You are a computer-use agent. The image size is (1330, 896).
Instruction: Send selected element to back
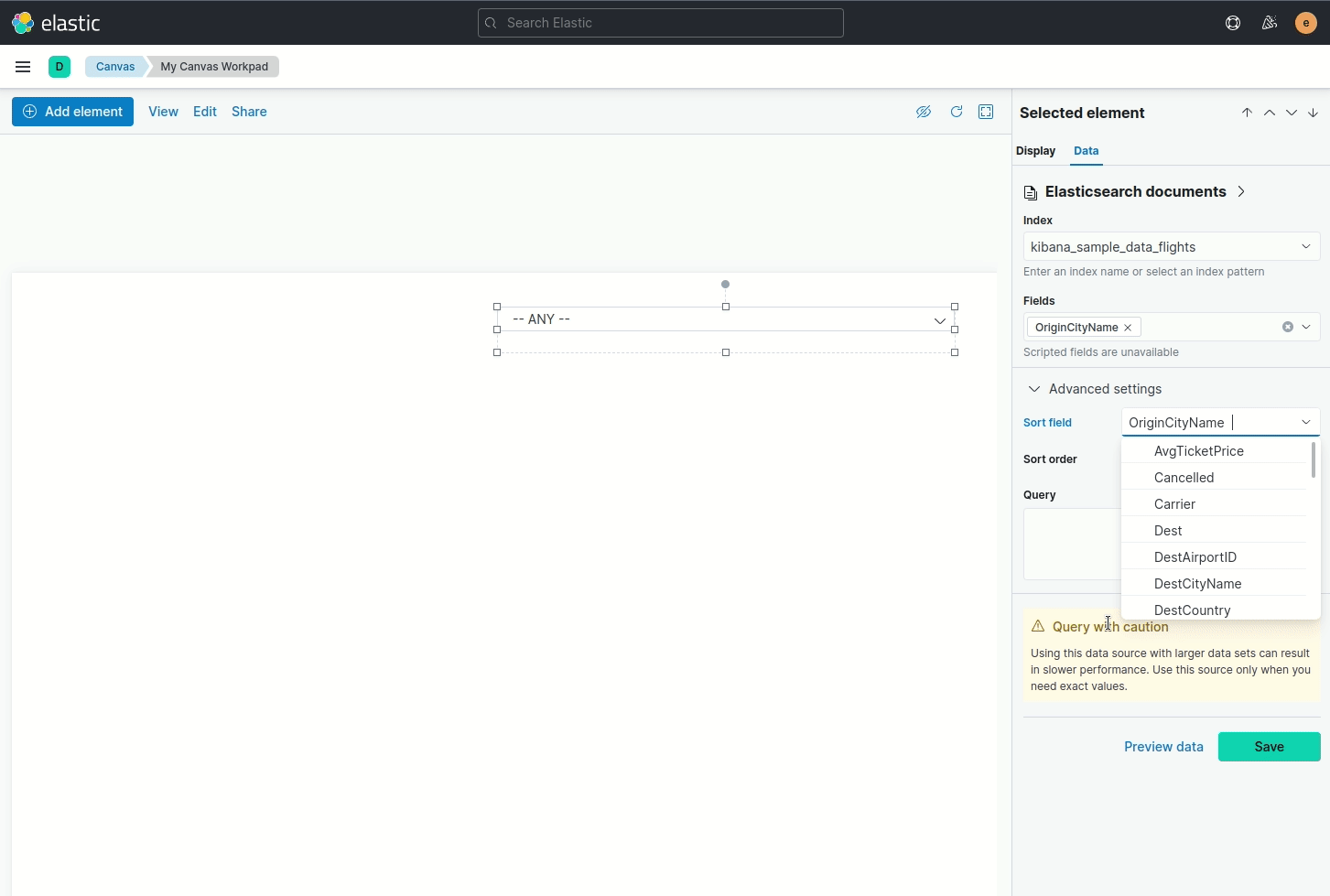1314,113
